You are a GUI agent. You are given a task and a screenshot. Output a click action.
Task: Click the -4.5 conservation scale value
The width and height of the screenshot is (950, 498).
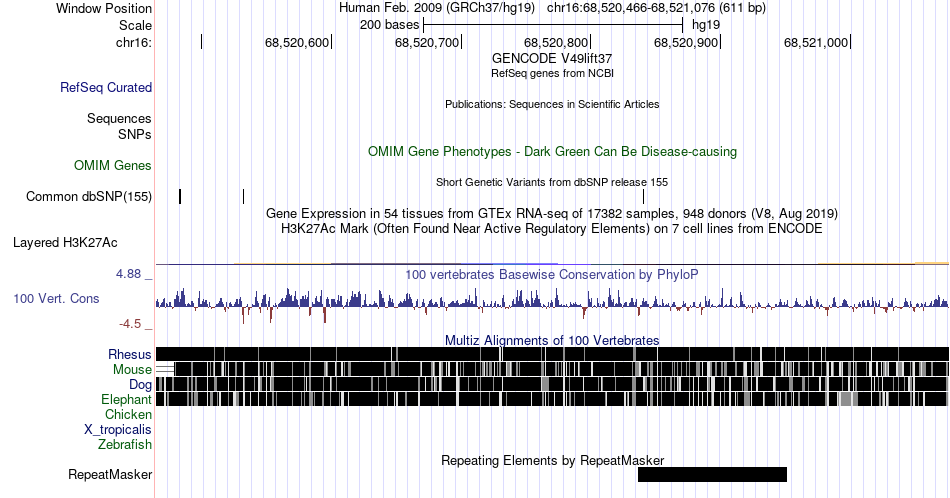pyautogui.click(x=130, y=324)
